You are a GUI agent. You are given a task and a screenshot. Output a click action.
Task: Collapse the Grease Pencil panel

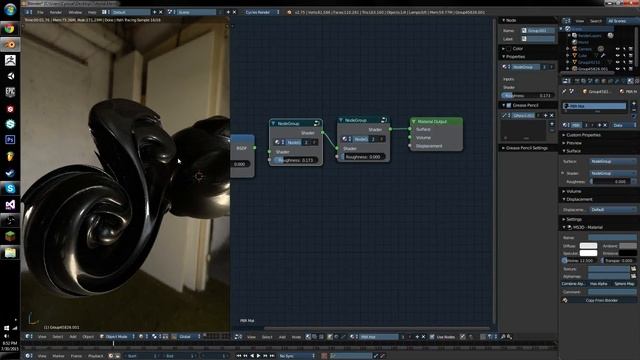(x=504, y=105)
